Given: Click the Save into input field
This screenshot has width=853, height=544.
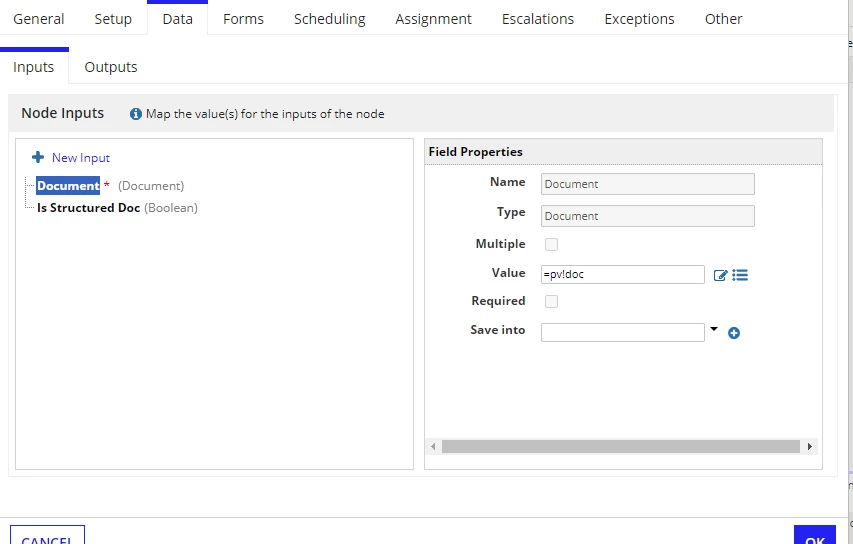Looking at the screenshot, I should 622,332.
